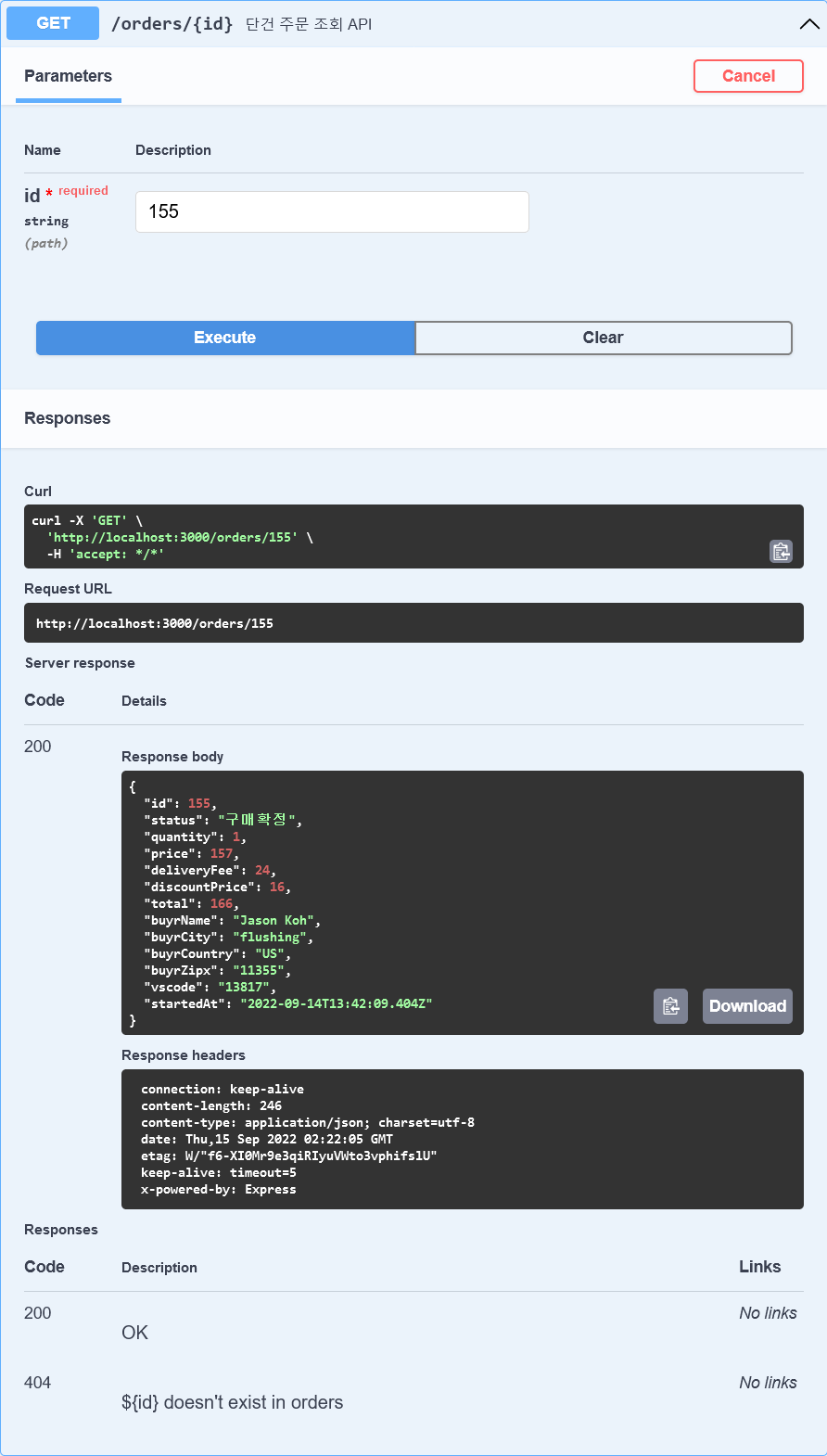This screenshot has height=1456, width=827.
Task: Click the date response header line
Action: coord(267,1140)
